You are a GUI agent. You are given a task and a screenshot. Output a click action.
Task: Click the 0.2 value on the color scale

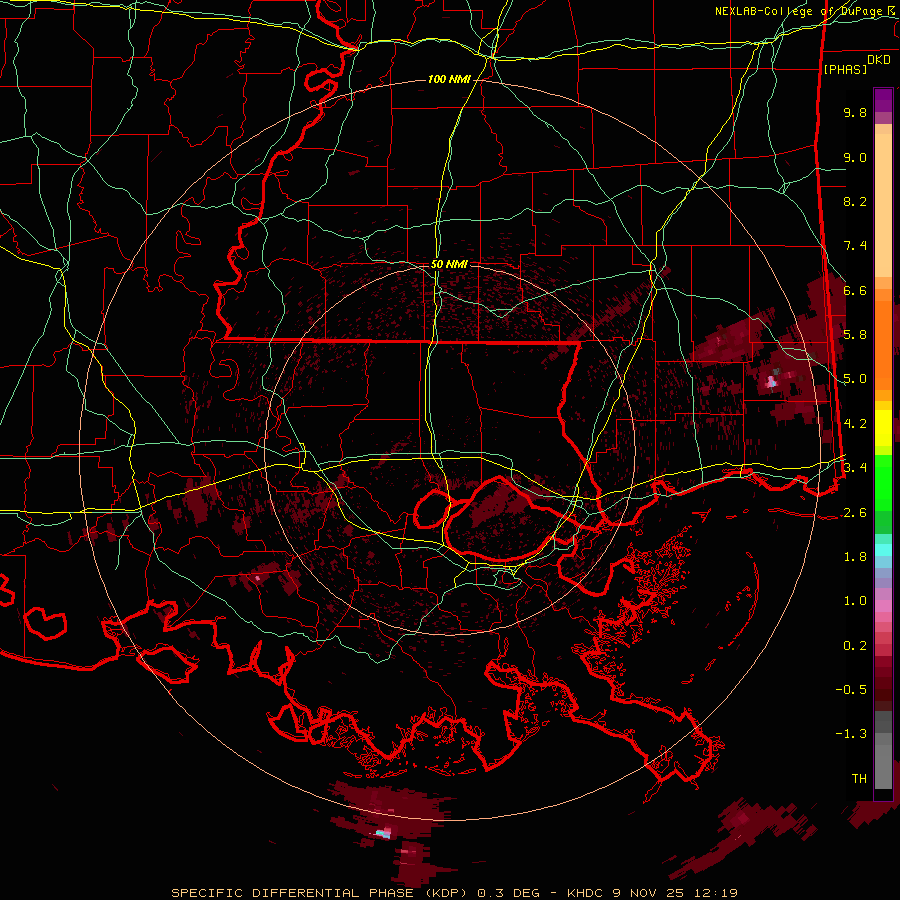[x=855, y=646]
